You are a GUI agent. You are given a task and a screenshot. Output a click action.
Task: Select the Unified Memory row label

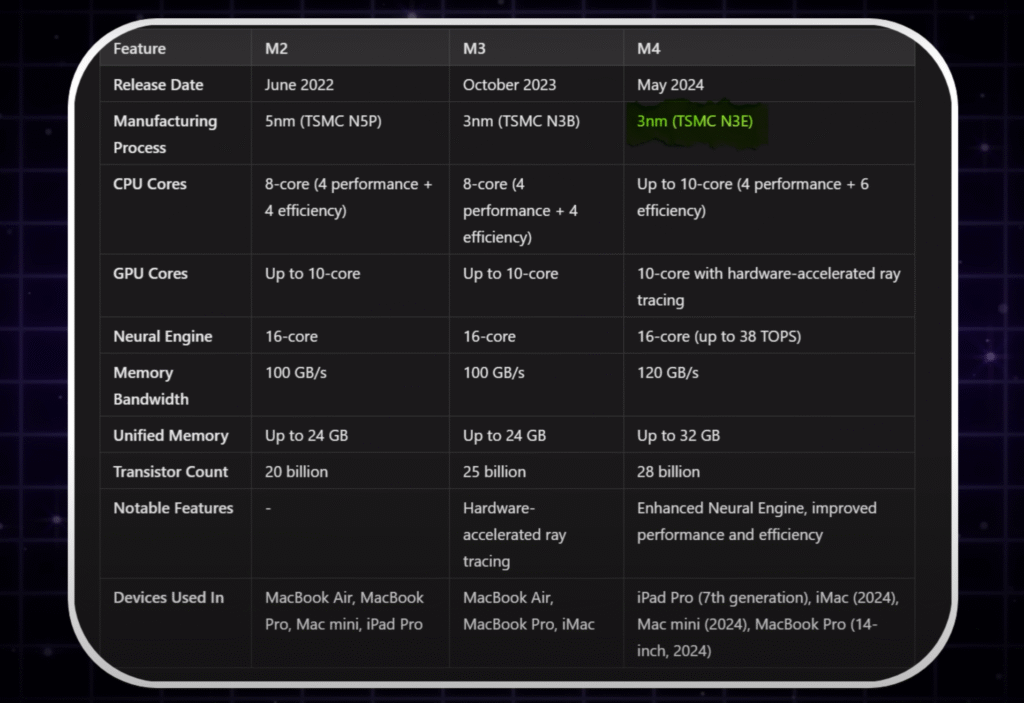click(x=170, y=436)
